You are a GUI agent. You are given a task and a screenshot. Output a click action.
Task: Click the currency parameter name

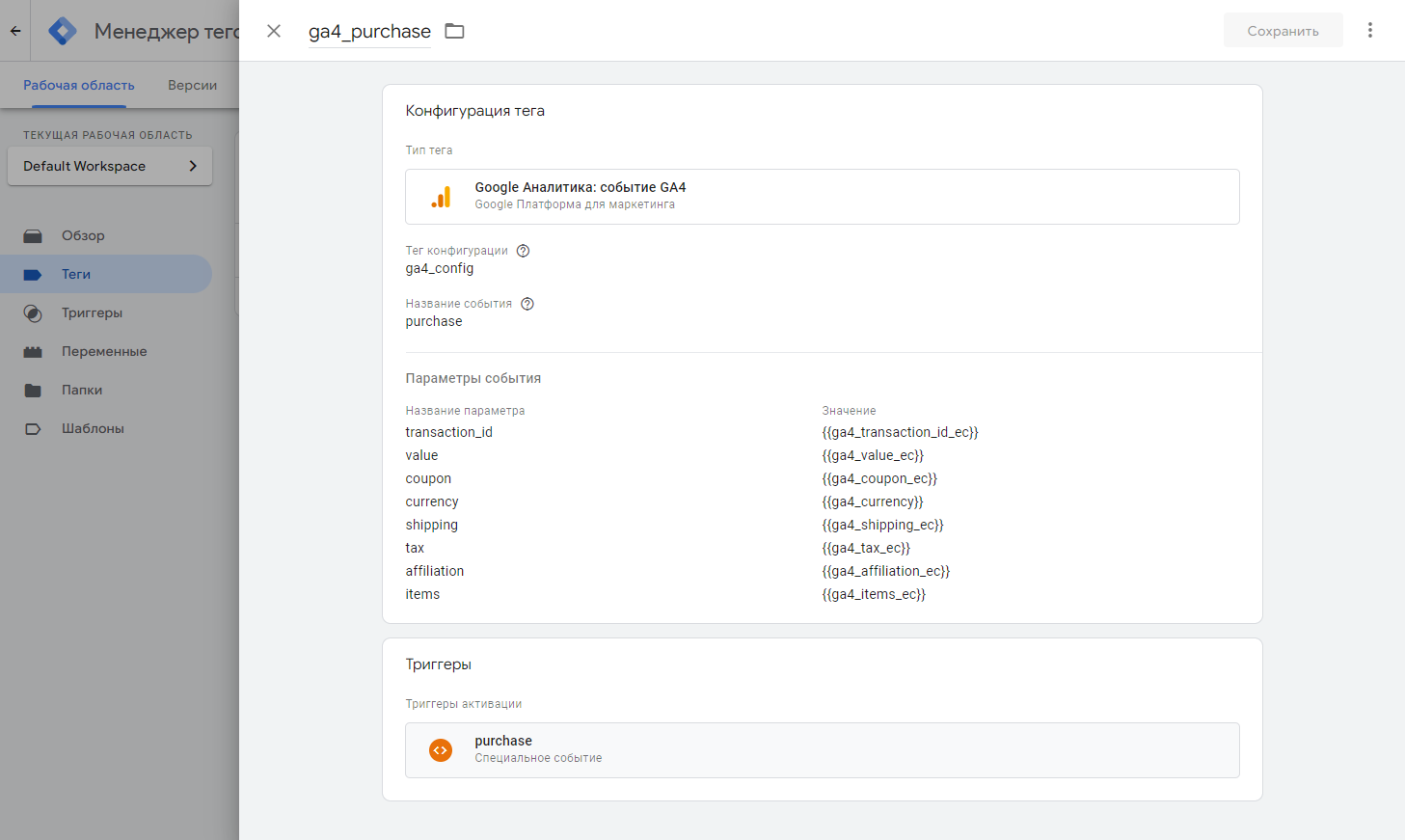432,501
